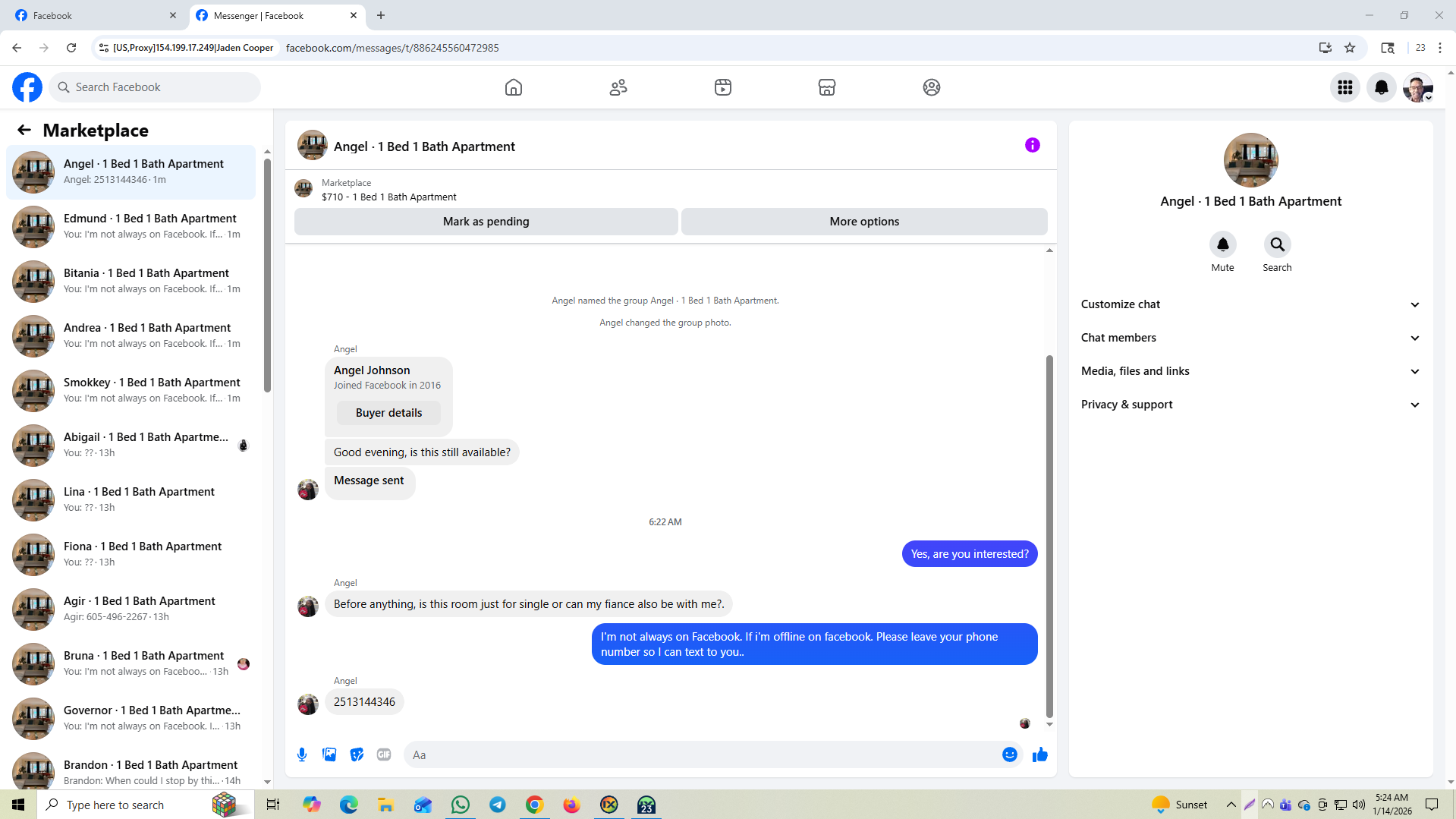Switch to the Facebook browser tab
This screenshot has width=1456, height=819.
click(x=95, y=15)
